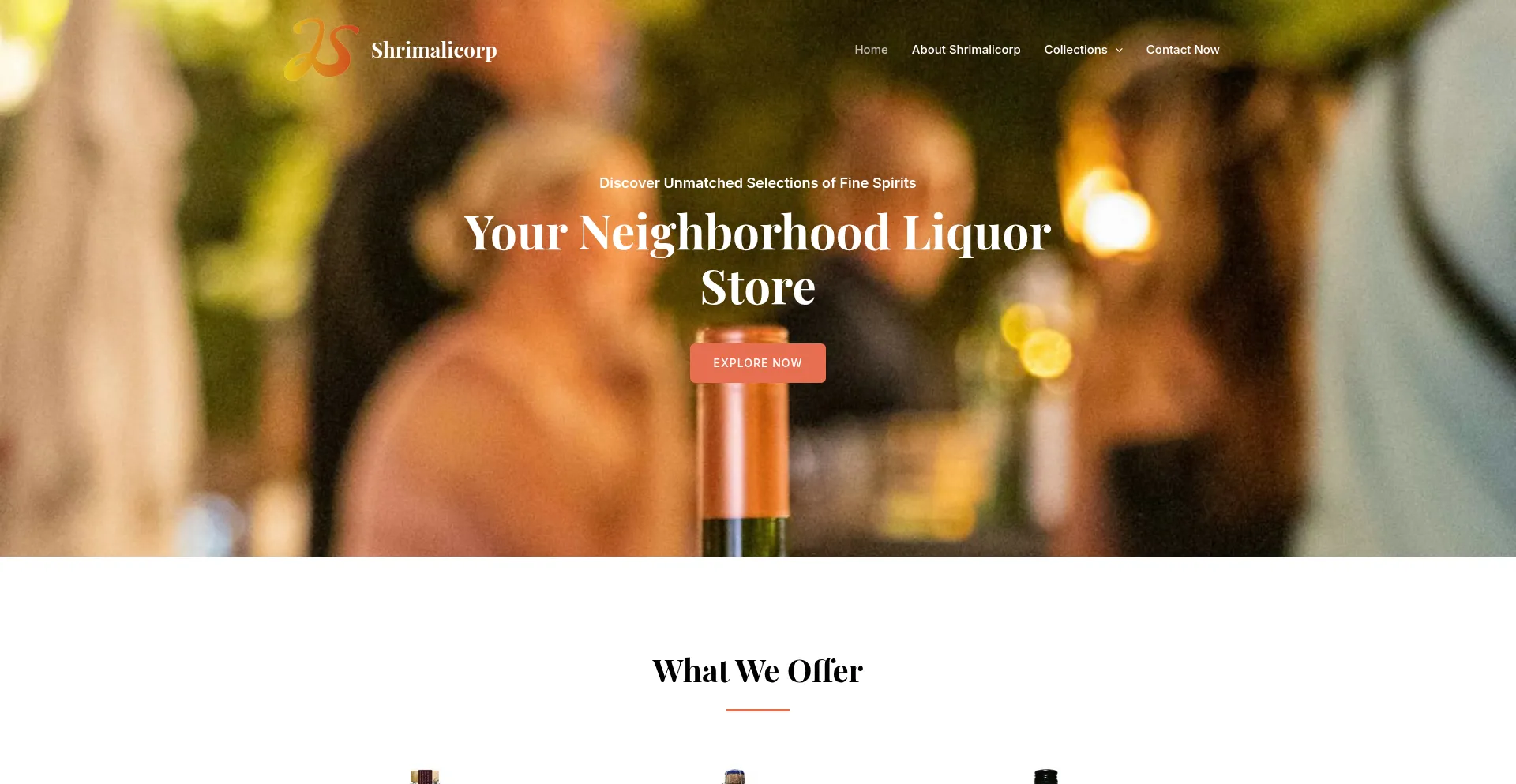Go to the Home nav link

(871, 50)
